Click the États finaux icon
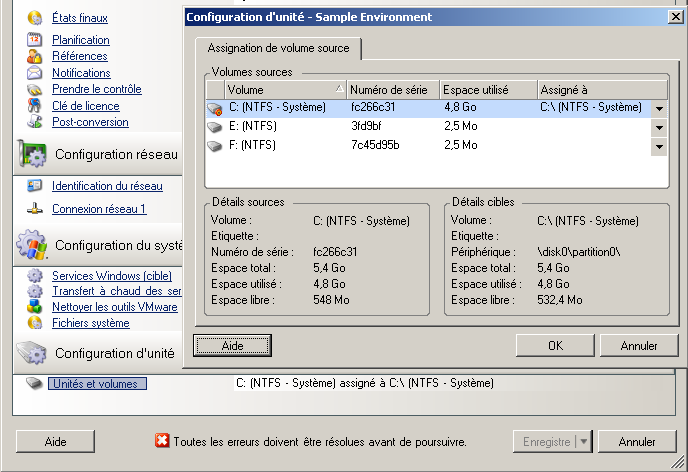This screenshot has width=688, height=472. point(35,18)
